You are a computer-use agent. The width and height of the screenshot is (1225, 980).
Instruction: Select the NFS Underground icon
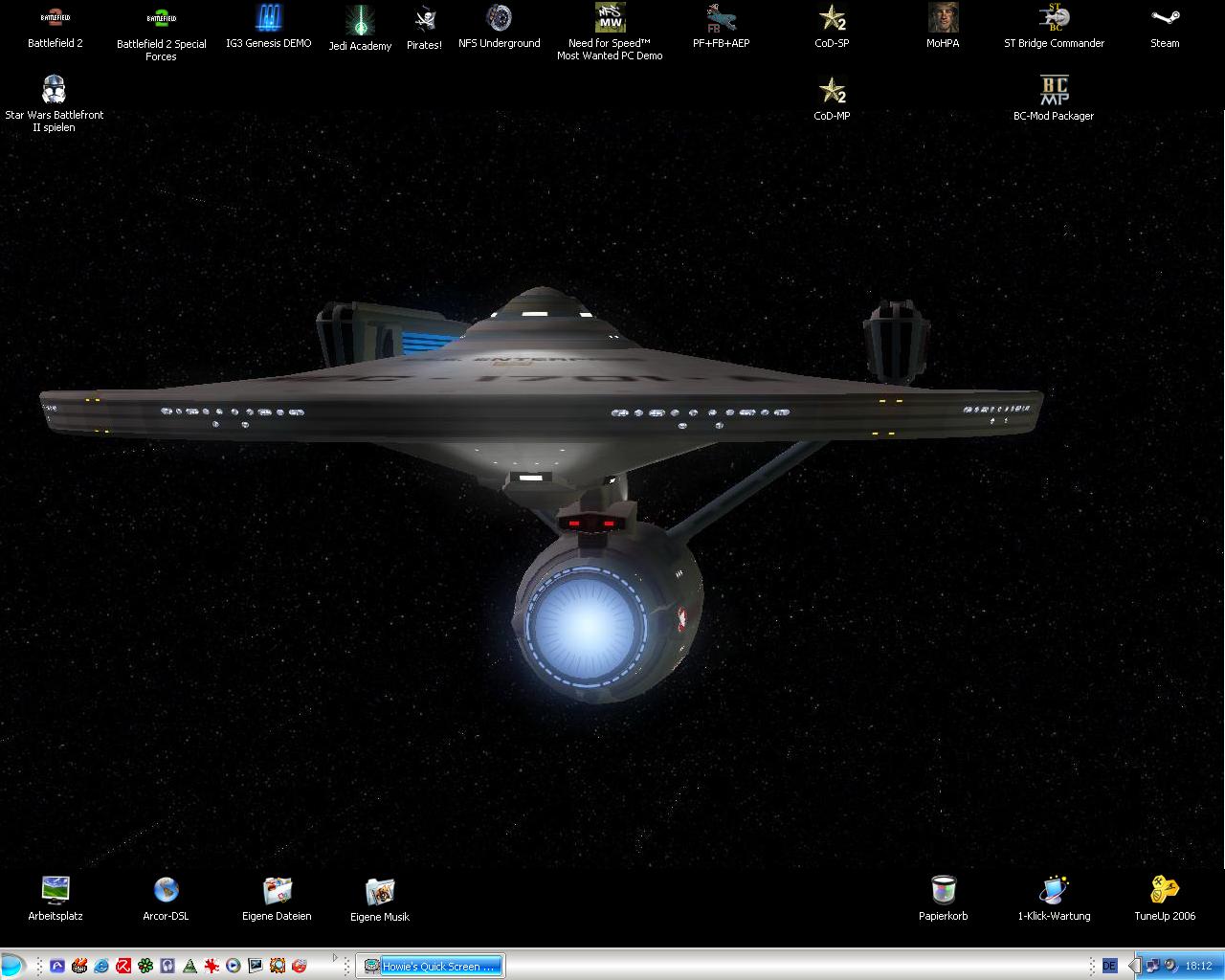click(x=499, y=27)
